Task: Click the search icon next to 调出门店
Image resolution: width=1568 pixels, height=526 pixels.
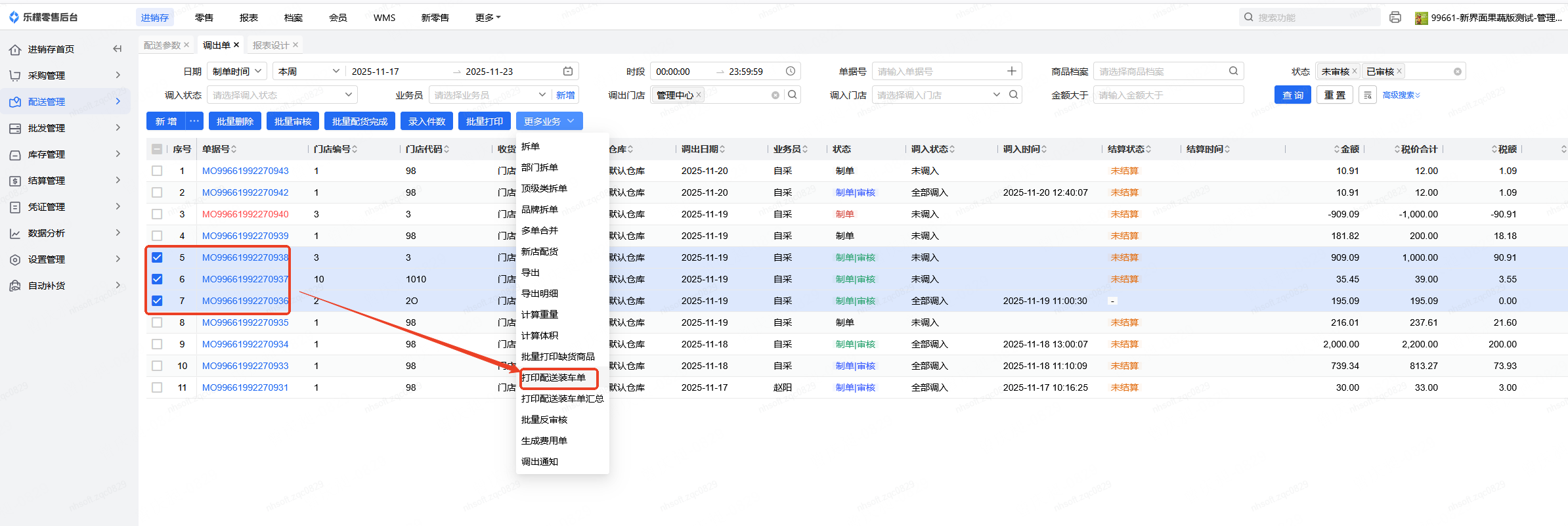Action: click(x=793, y=95)
